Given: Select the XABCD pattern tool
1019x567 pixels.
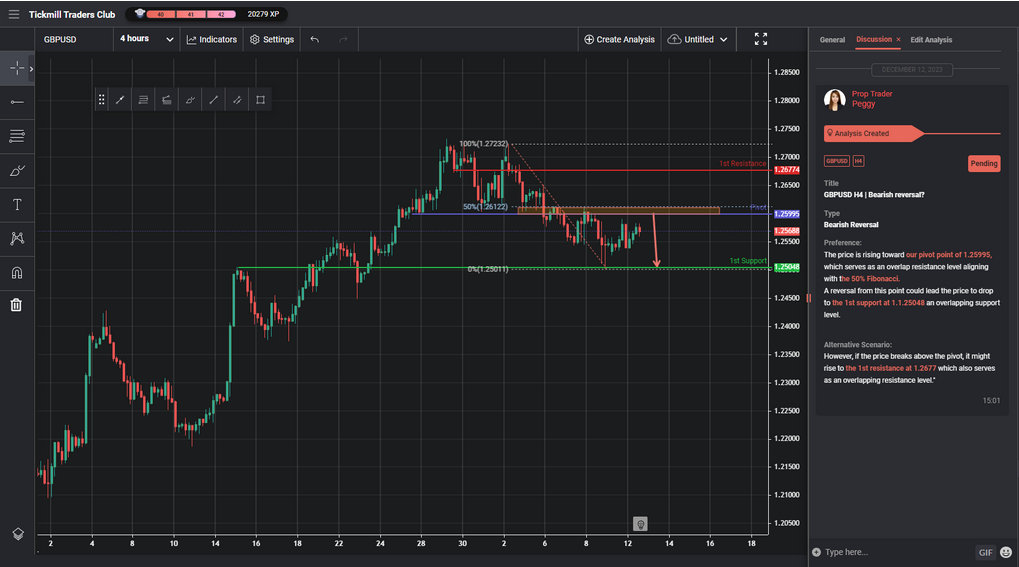Looking at the screenshot, I should click(x=17, y=239).
